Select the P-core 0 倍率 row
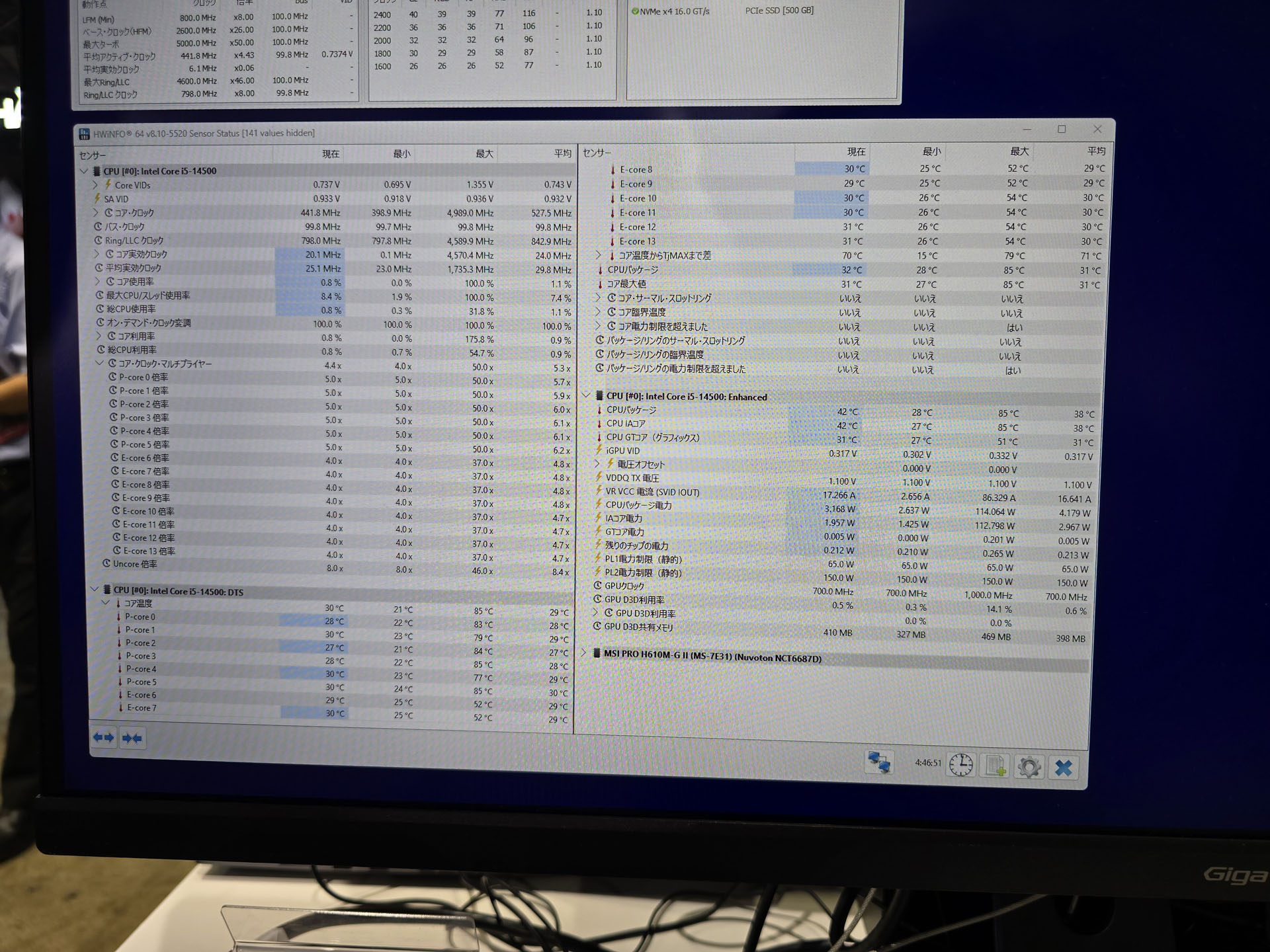 [x=144, y=377]
